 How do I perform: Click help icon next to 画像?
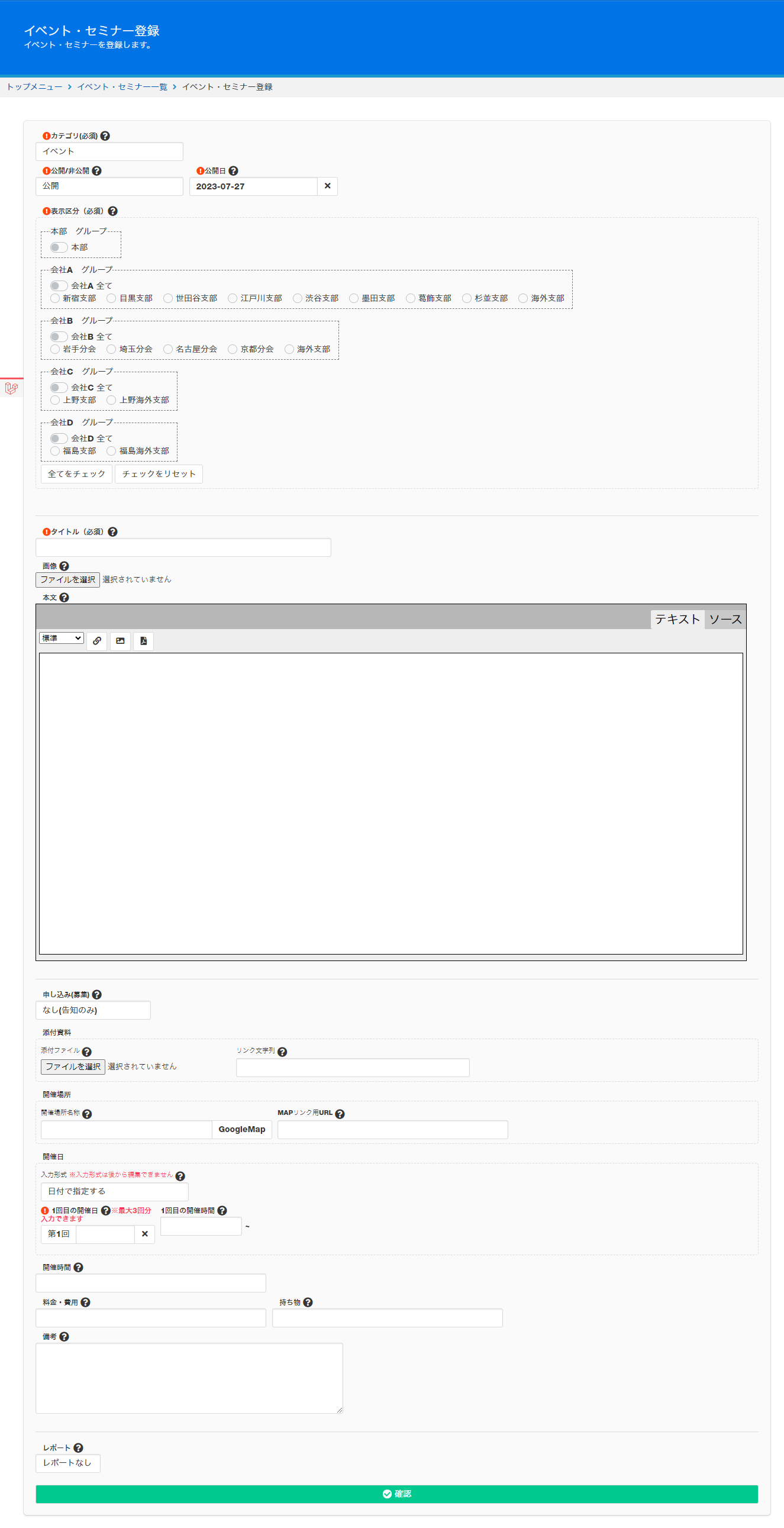point(64,566)
